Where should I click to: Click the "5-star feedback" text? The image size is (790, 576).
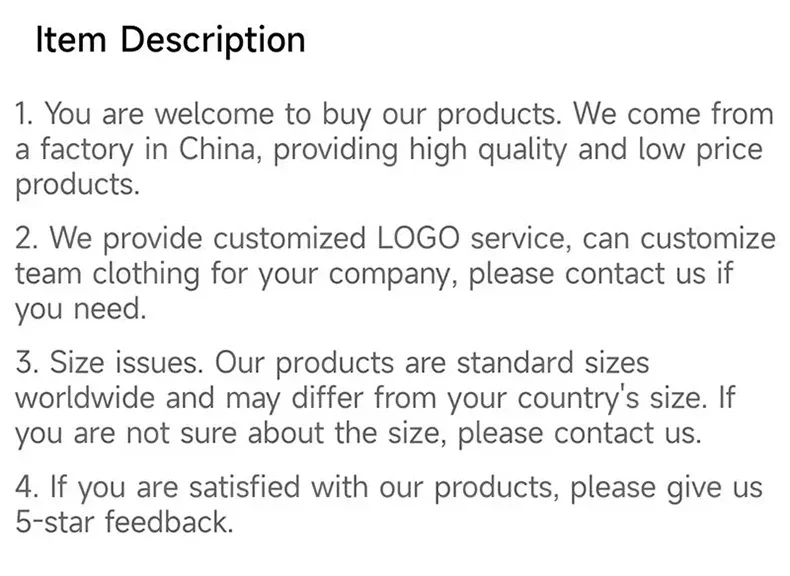123,521
